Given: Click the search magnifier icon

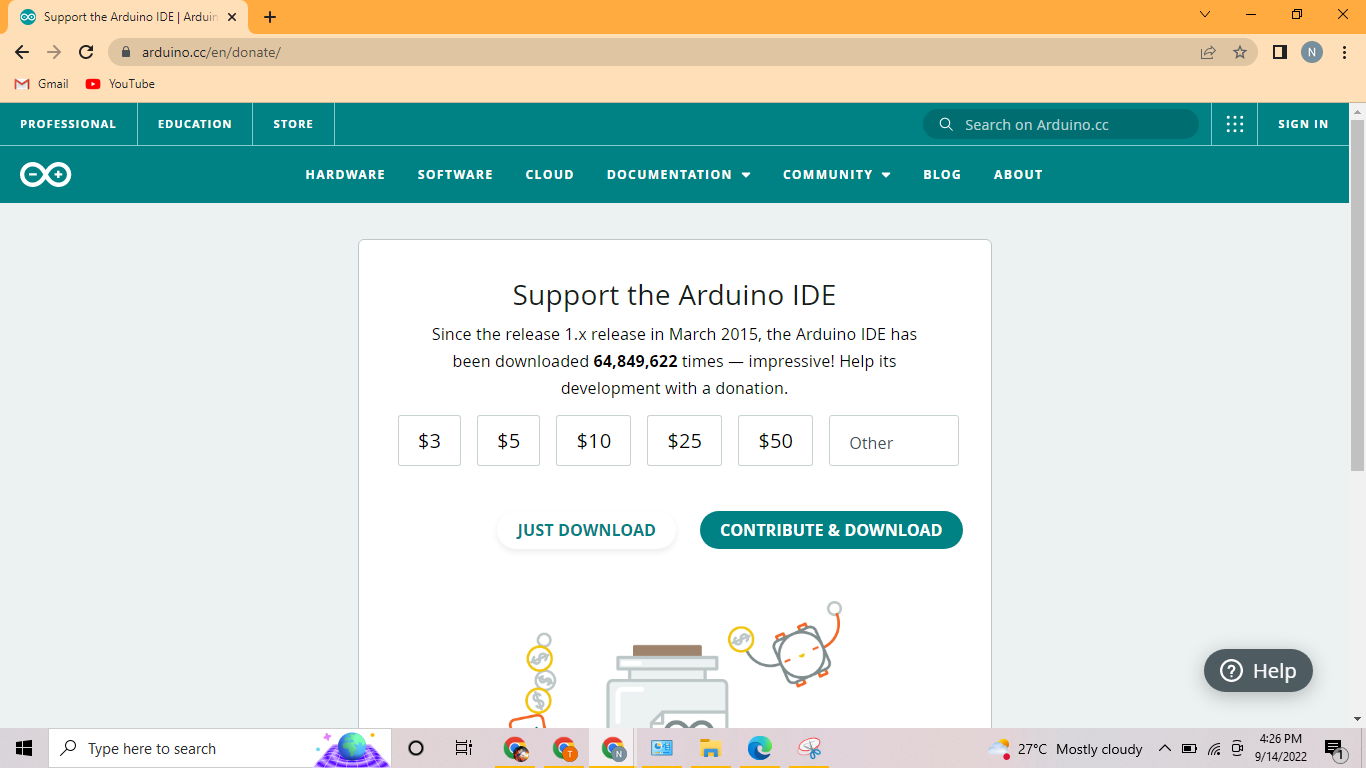Looking at the screenshot, I should [x=946, y=124].
